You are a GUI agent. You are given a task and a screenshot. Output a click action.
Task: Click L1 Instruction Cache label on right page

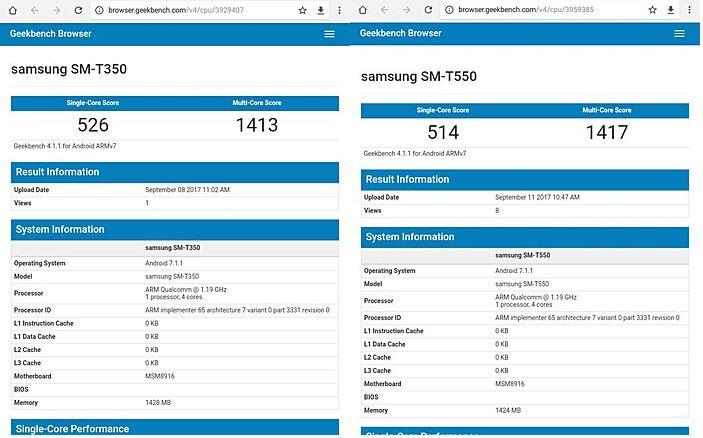pos(393,331)
